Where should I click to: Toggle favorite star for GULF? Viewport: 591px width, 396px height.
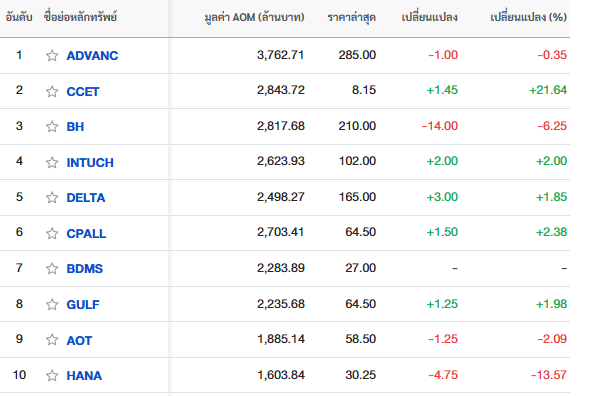(52, 304)
